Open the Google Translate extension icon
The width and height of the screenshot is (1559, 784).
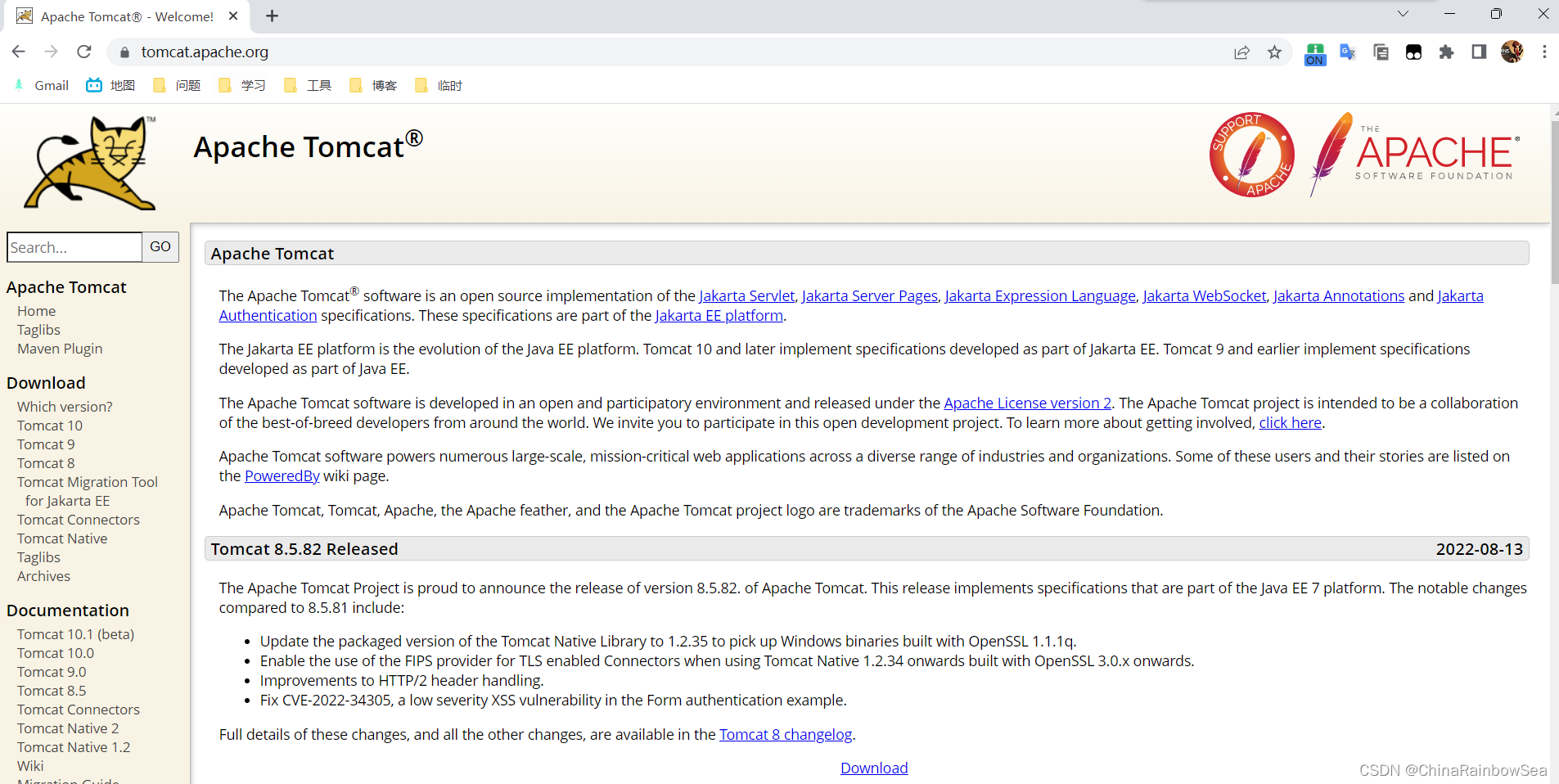click(x=1348, y=52)
